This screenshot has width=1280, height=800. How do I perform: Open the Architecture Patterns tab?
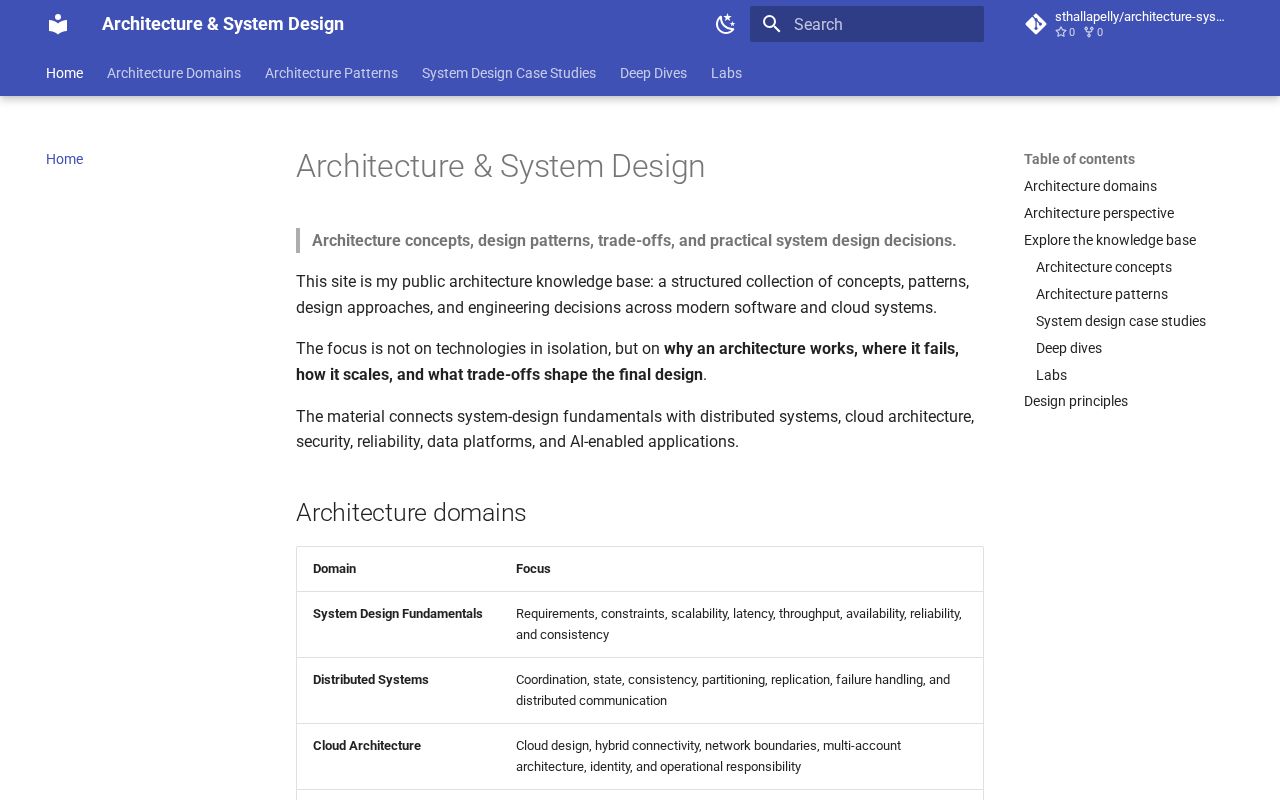(x=331, y=73)
